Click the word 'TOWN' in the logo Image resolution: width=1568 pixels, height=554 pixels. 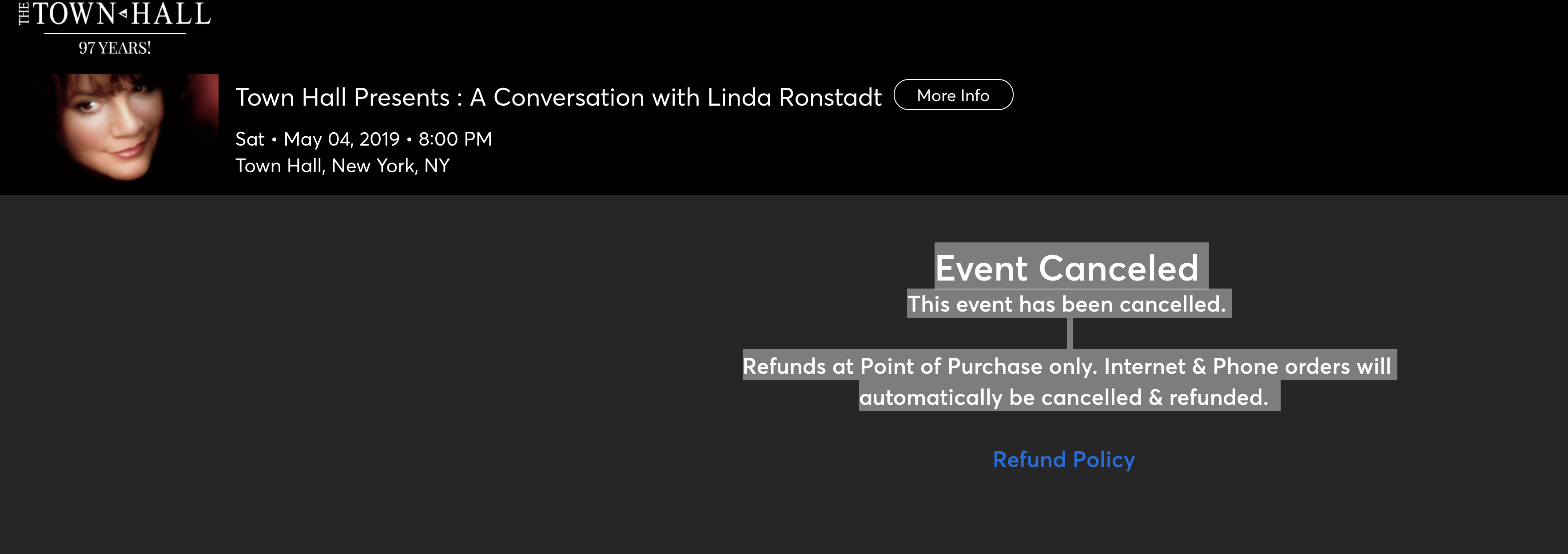pos(74,14)
